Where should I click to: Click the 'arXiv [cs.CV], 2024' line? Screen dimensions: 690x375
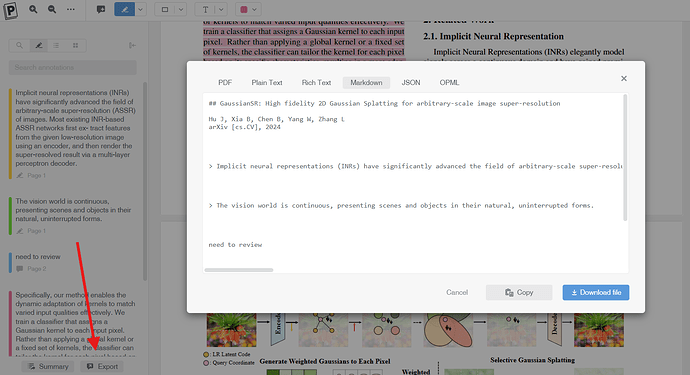pyautogui.click(x=244, y=127)
